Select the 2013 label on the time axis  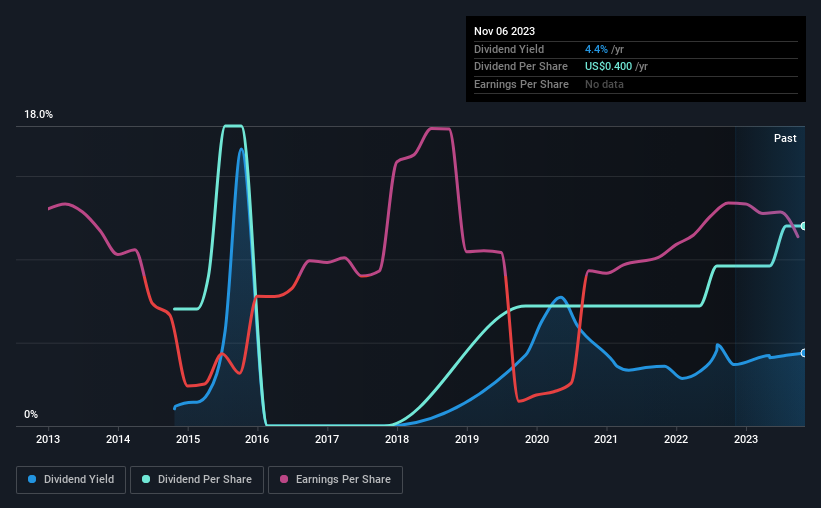48,439
